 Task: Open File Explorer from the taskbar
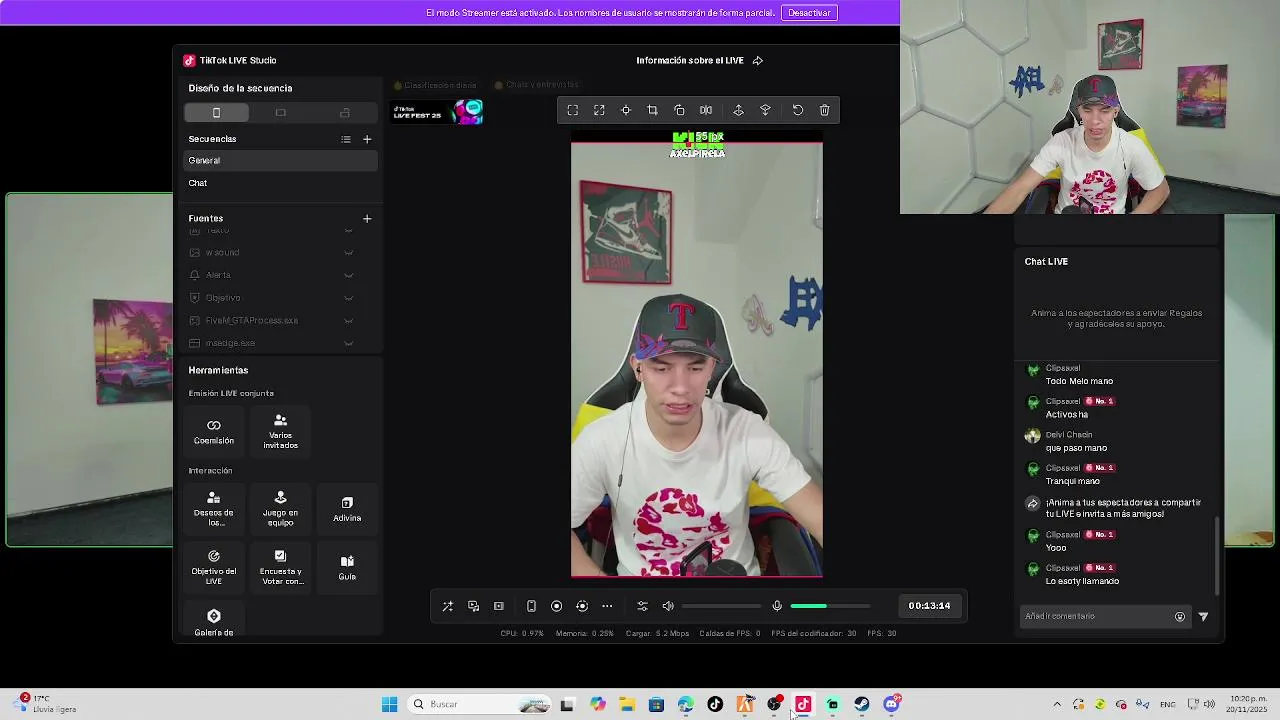point(627,704)
